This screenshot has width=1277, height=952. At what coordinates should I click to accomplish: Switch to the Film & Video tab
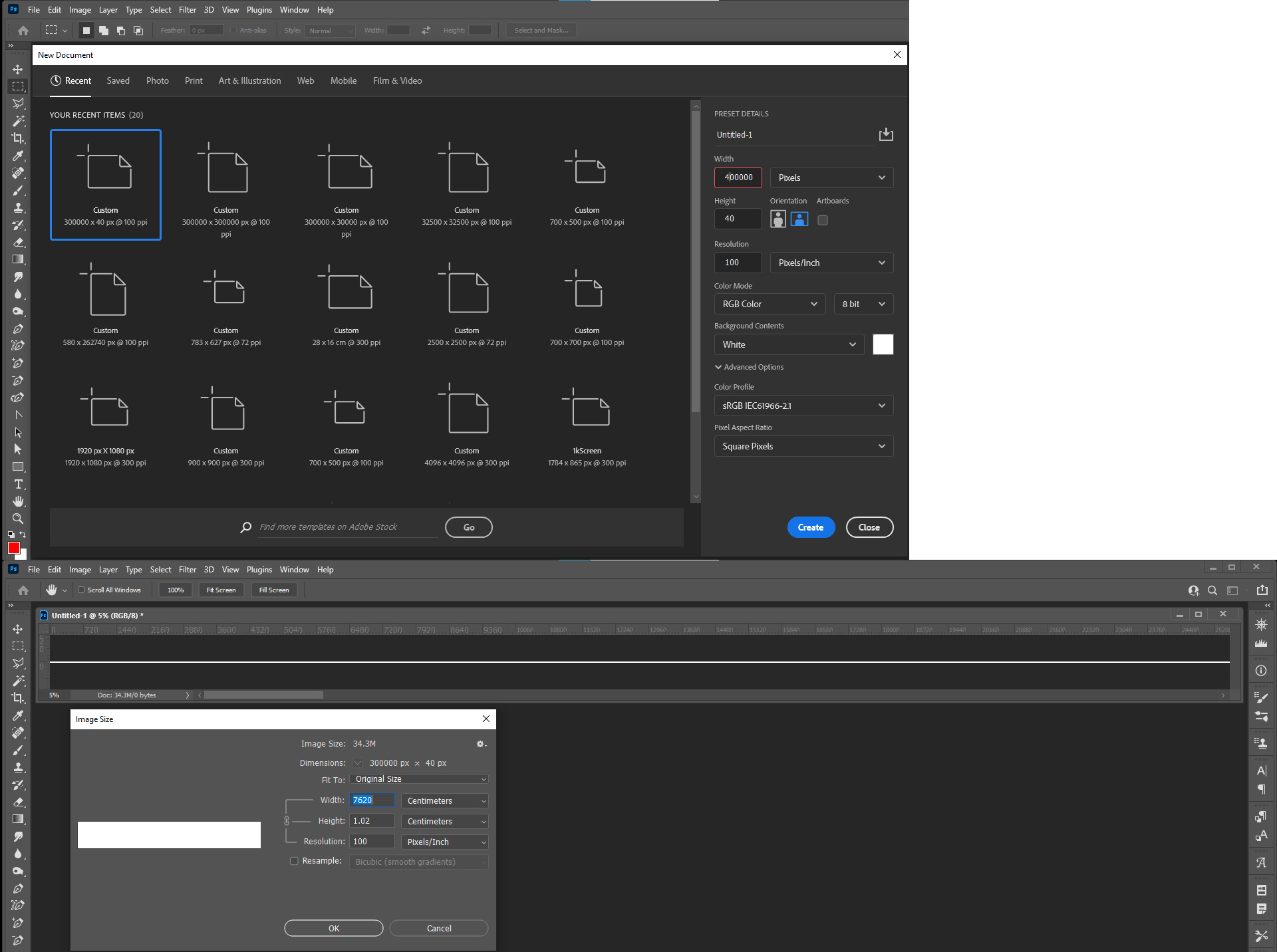(x=397, y=80)
